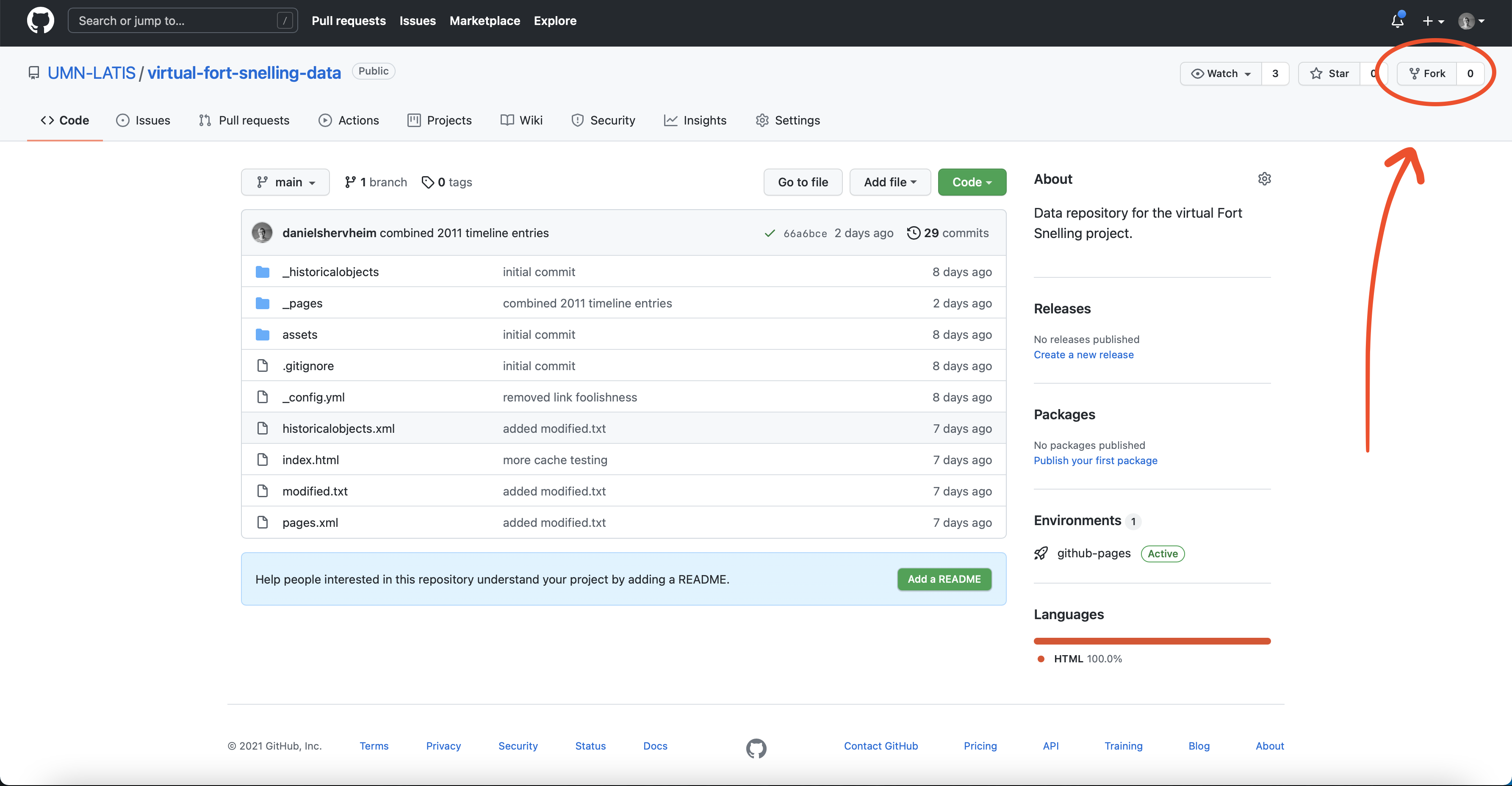Click the github-pages rocket icon
The width and height of the screenshot is (1512, 786).
(1041, 553)
